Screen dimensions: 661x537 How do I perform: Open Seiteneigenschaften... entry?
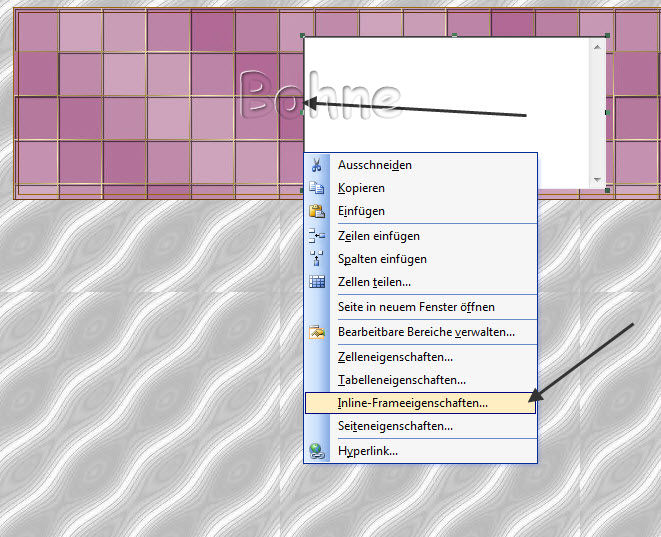tap(421, 426)
